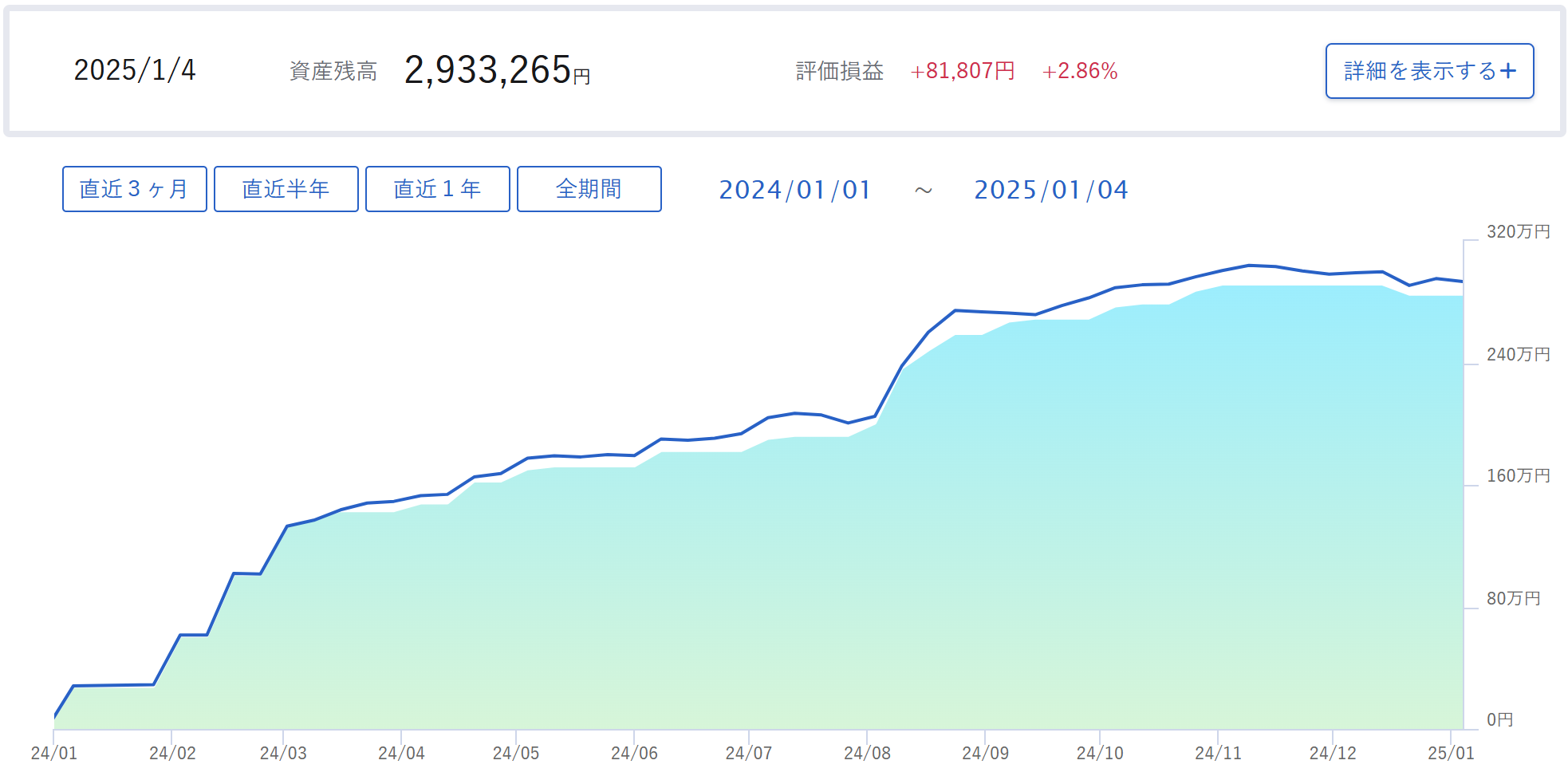Viewport: 1568px width, 772px height.
Task: Click the 80万円 axis label
Action: click(x=1514, y=598)
